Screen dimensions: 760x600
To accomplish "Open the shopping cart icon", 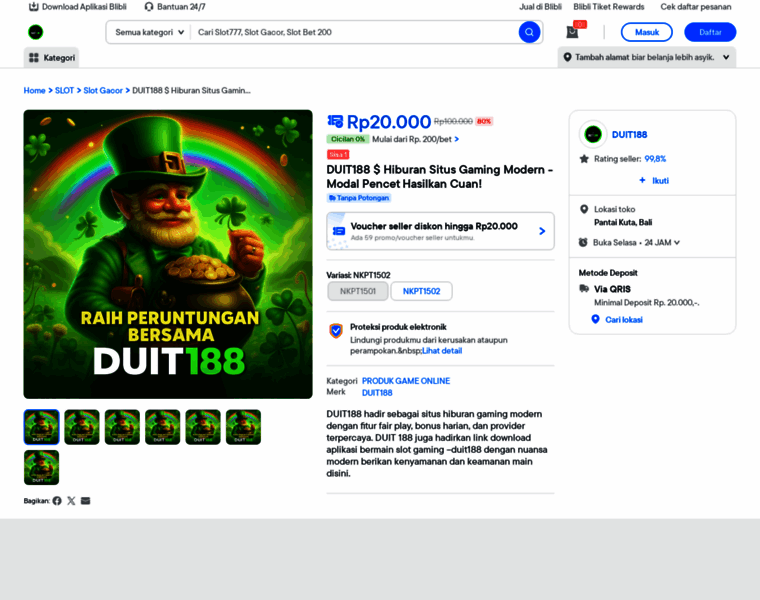I will (572, 32).
